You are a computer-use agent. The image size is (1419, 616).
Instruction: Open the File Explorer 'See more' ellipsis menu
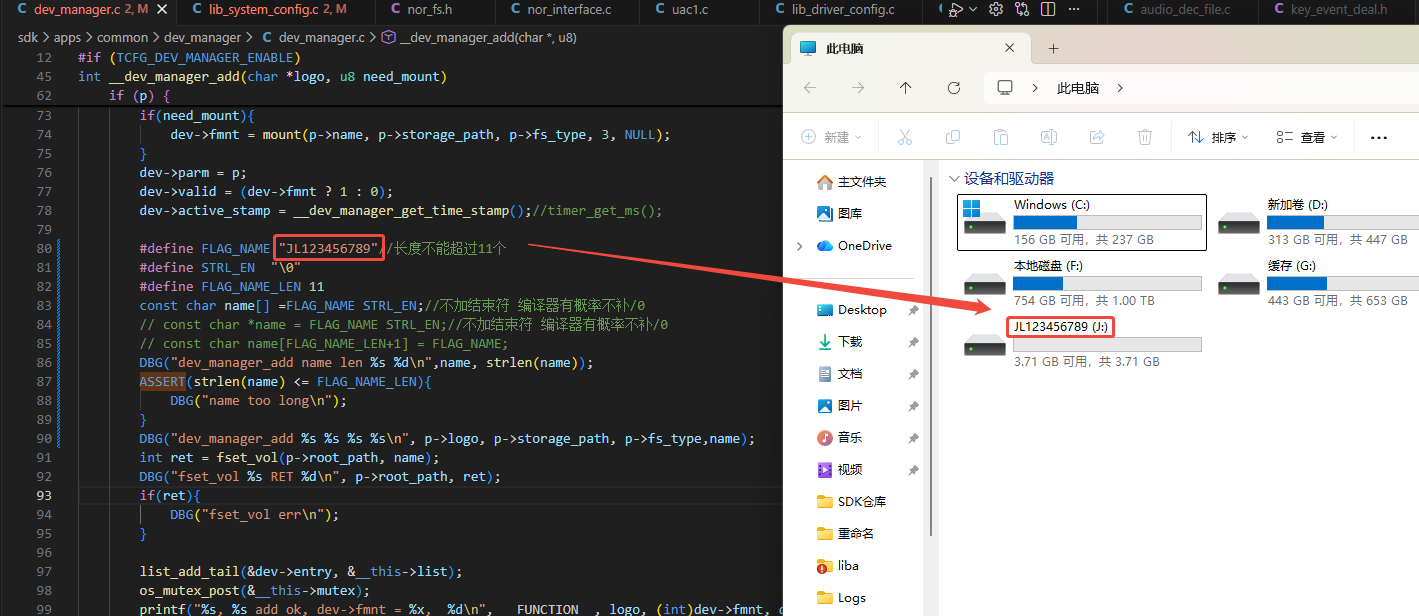pos(1379,137)
